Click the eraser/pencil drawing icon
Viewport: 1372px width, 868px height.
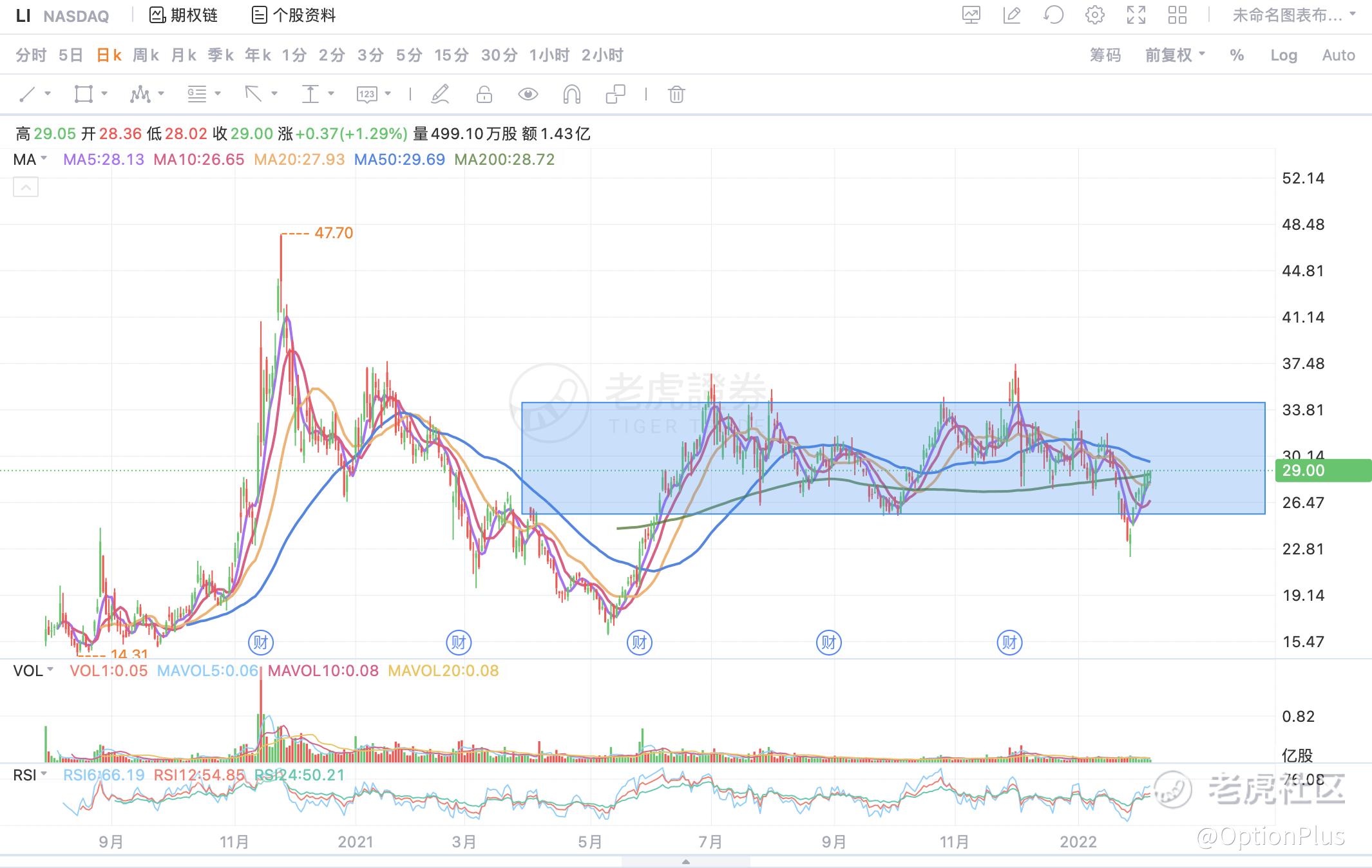point(440,95)
